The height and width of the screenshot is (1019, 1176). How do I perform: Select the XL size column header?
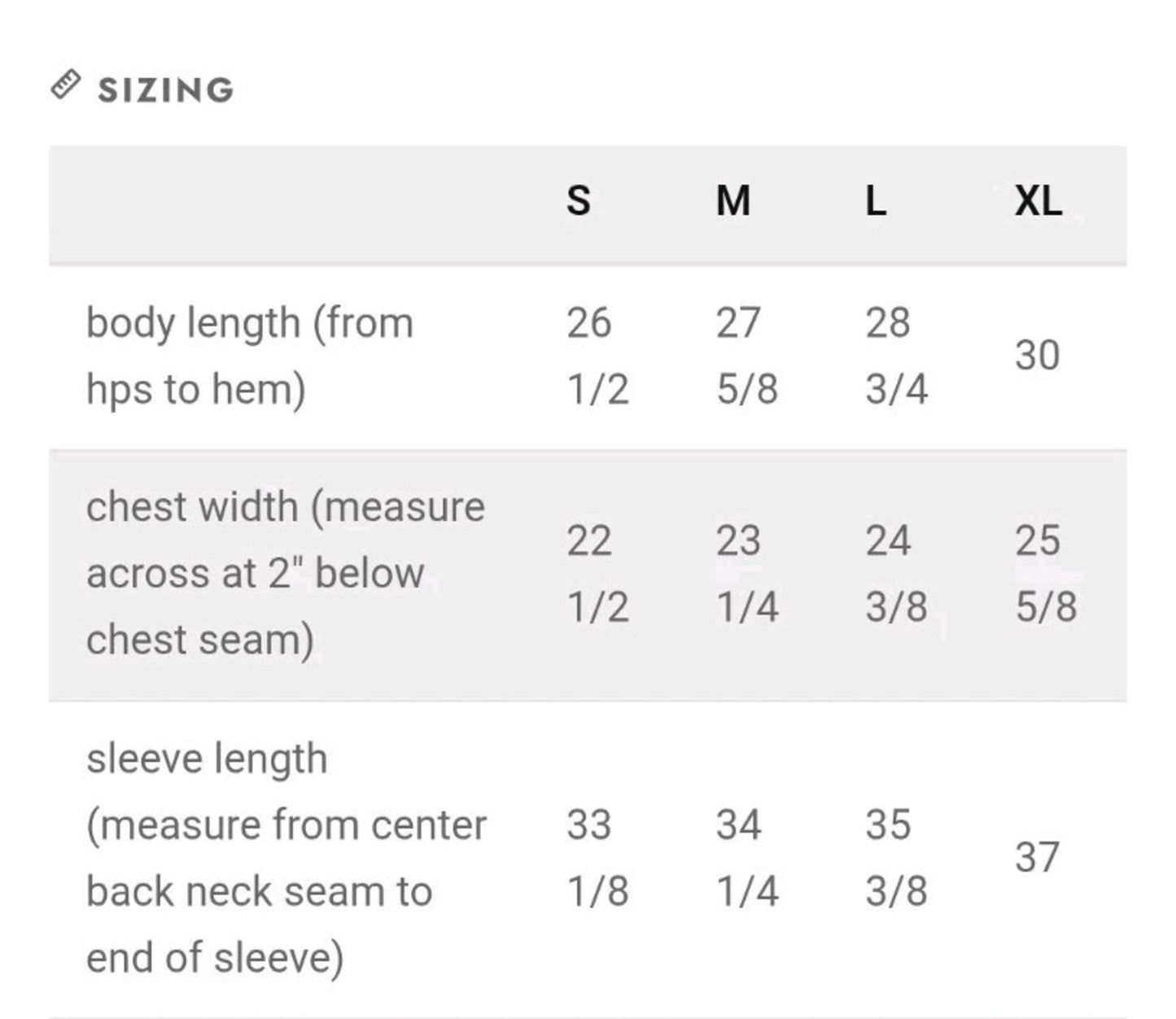(x=1038, y=200)
